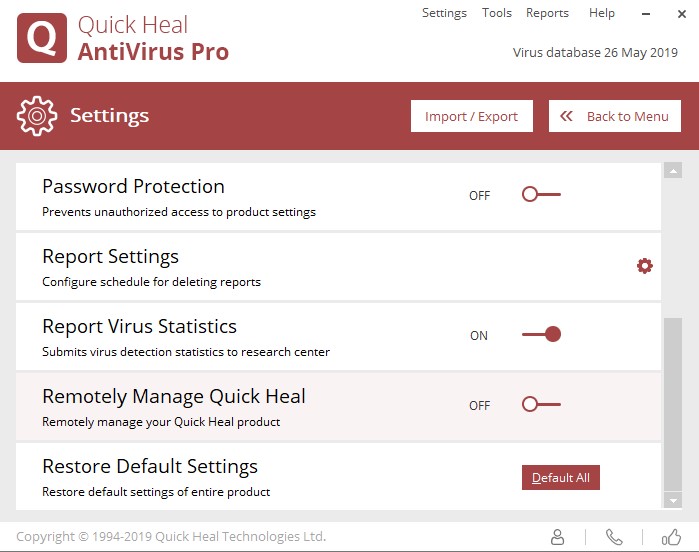This screenshot has width=699, height=552.
Task: Open the Tools menu
Action: tap(497, 13)
